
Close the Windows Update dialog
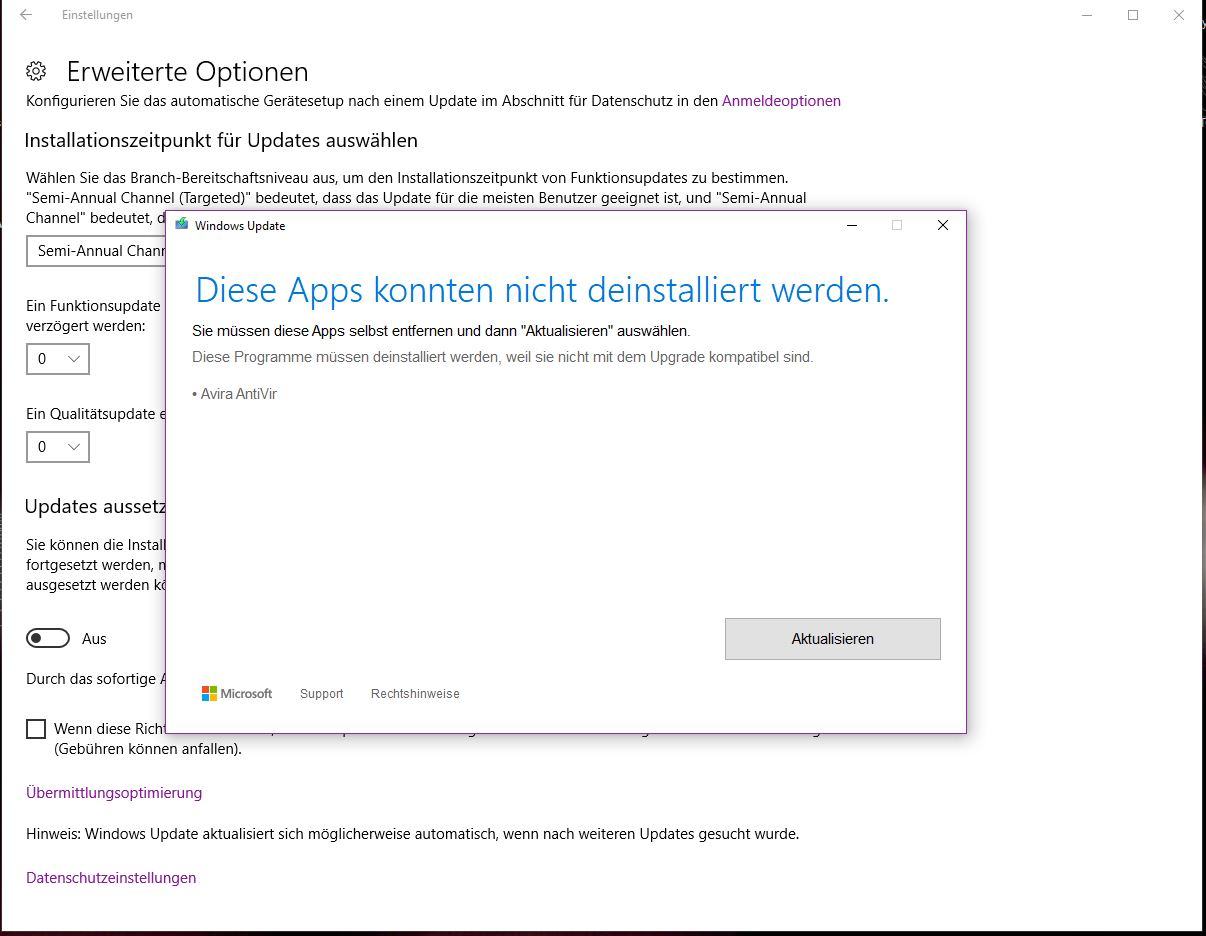click(x=942, y=225)
